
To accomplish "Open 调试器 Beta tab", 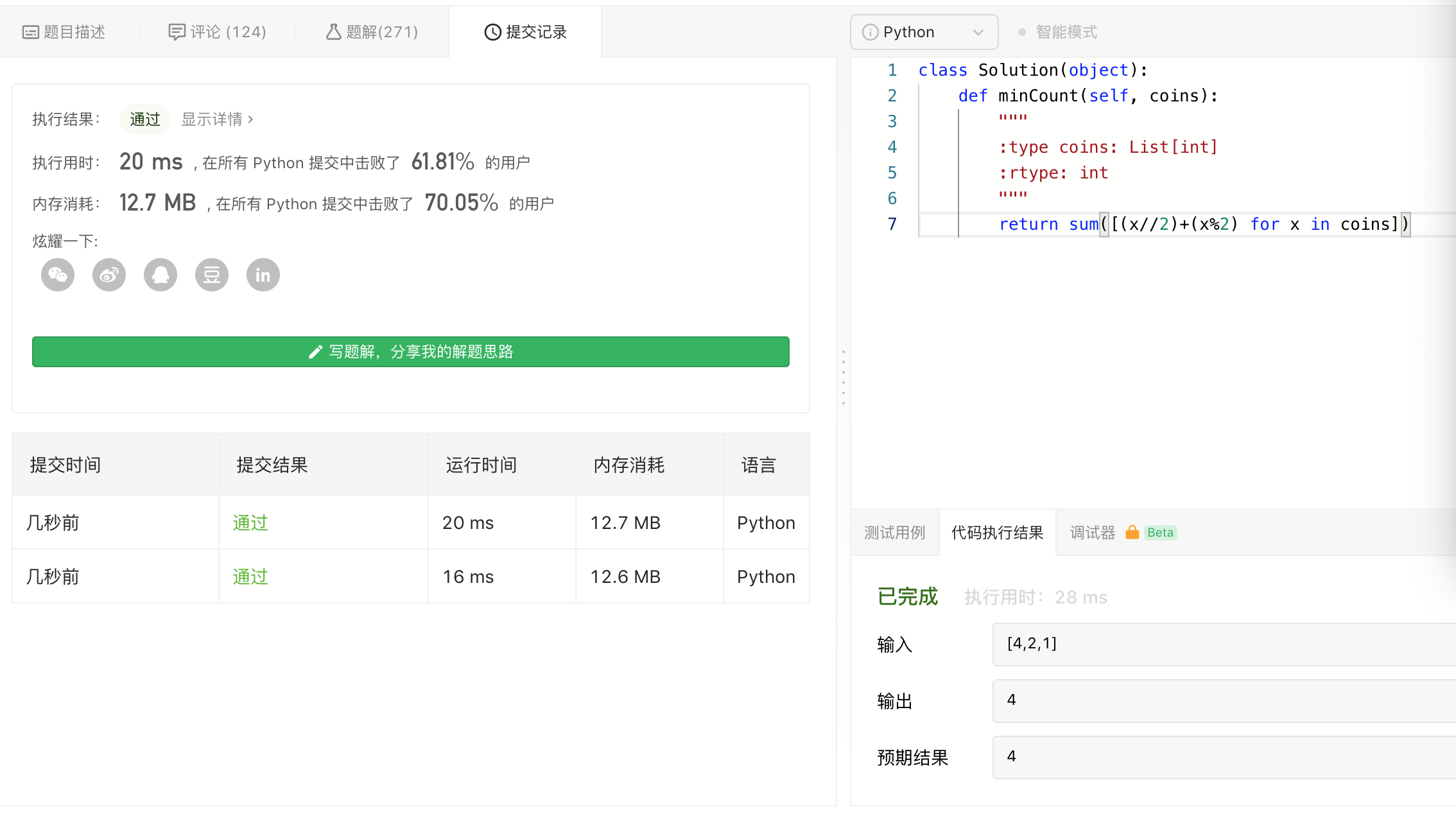I will point(1122,532).
